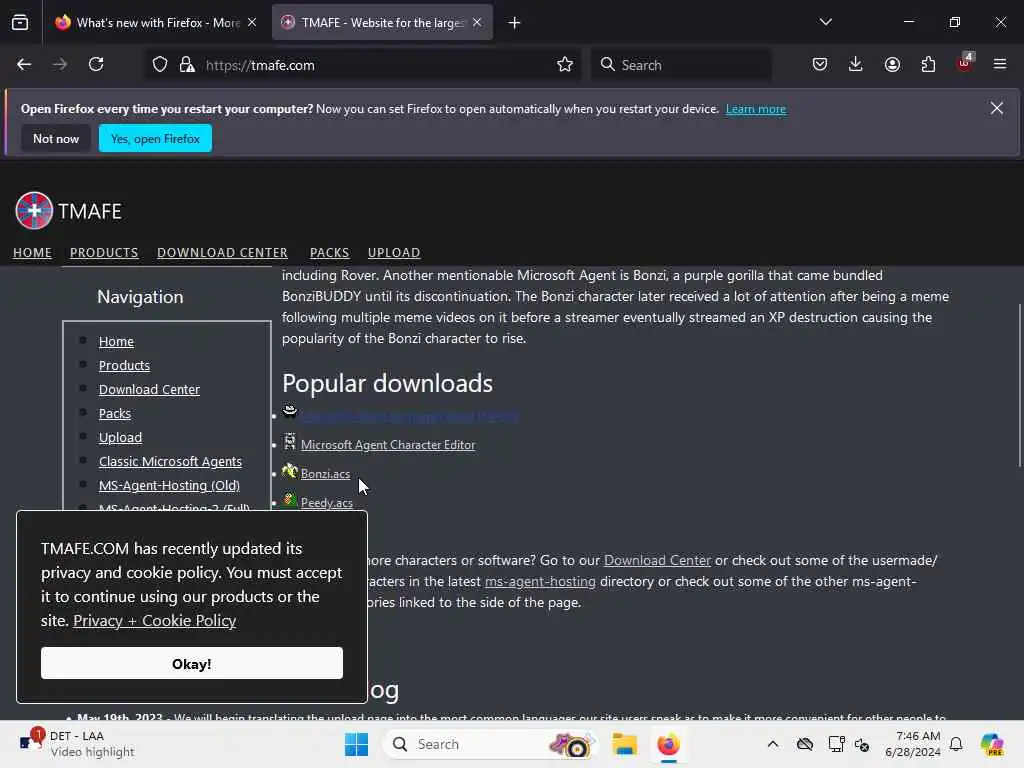Click the Firefox Search box
The height and width of the screenshot is (768, 1024).
tap(682, 65)
